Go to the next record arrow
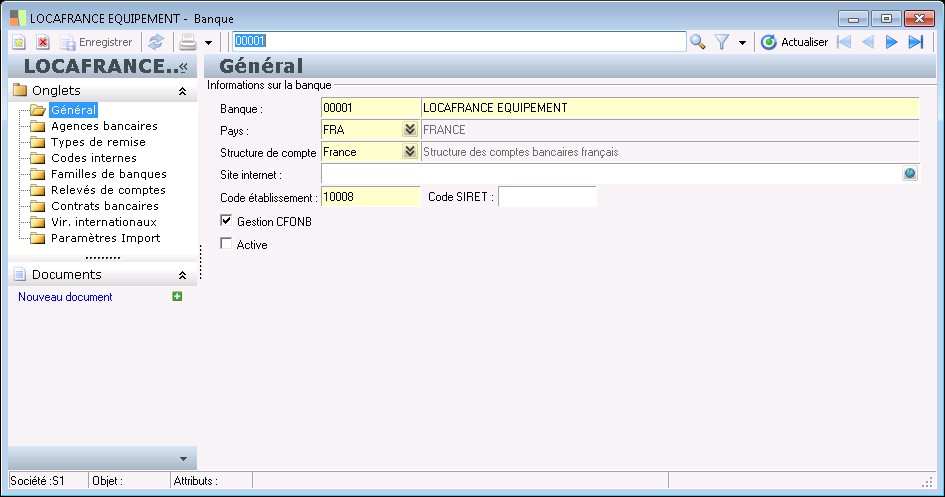The image size is (945, 497). pos(892,42)
